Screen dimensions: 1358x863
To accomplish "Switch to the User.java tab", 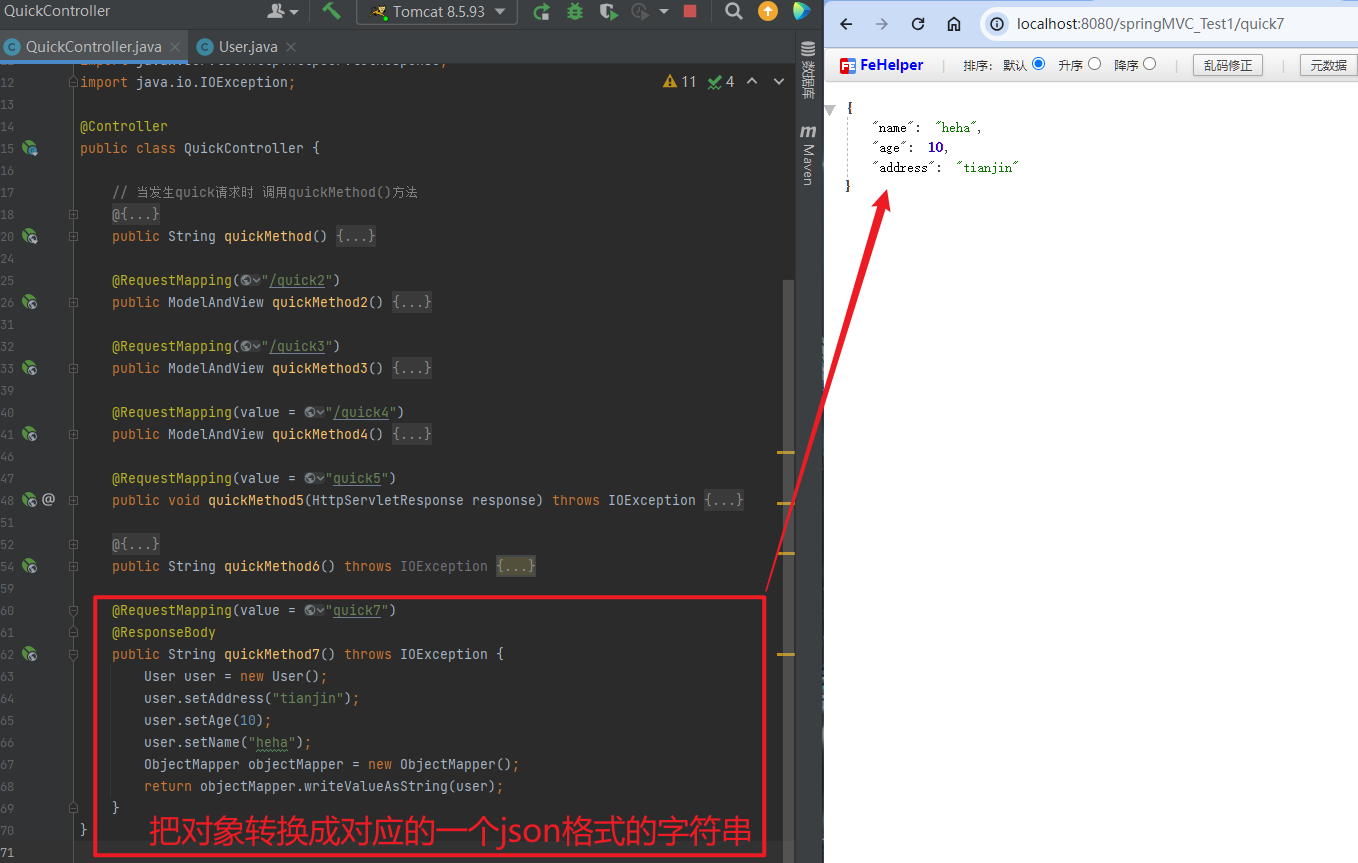I will tap(248, 47).
